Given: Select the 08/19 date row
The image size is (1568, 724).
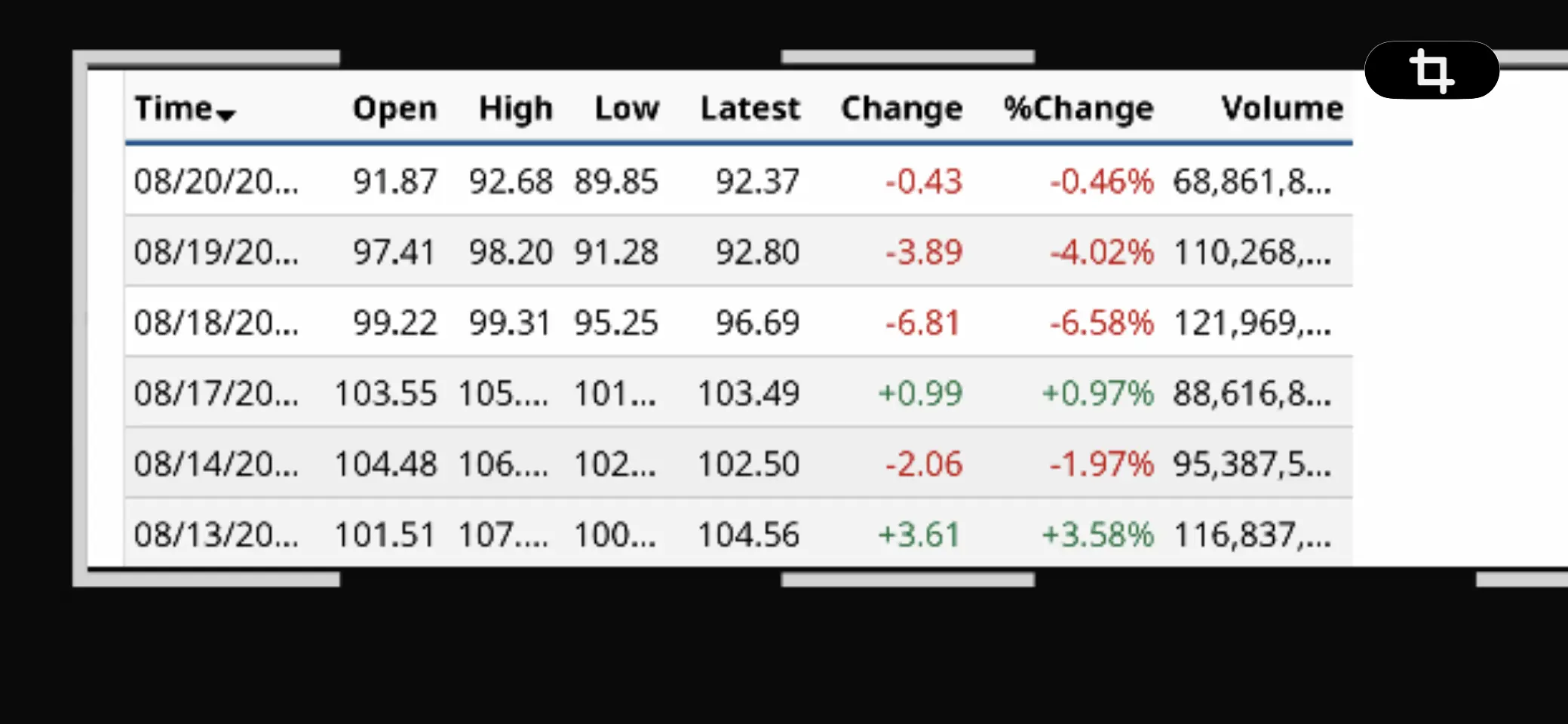Looking at the screenshot, I should pos(738,251).
